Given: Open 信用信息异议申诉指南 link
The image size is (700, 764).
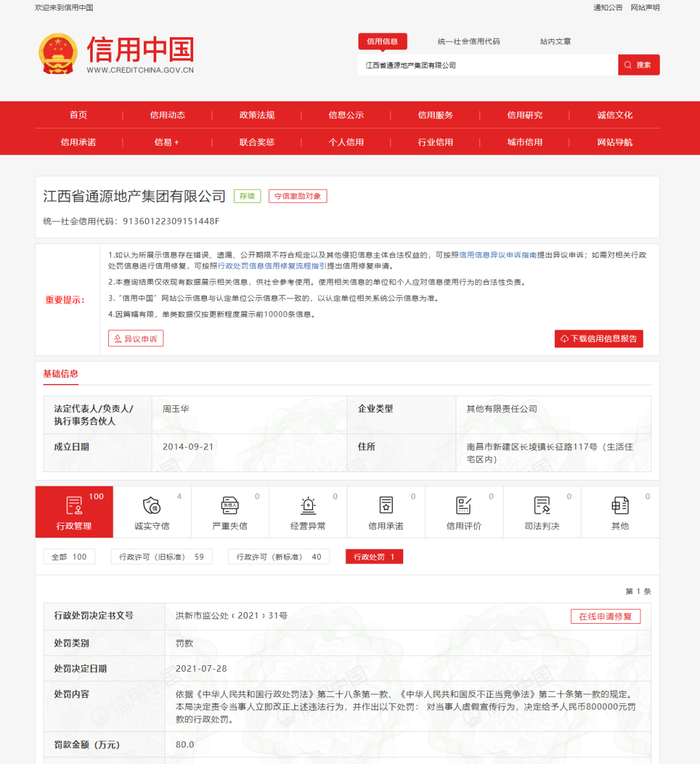Looking at the screenshot, I should pyautogui.click(x=498, y=255).
